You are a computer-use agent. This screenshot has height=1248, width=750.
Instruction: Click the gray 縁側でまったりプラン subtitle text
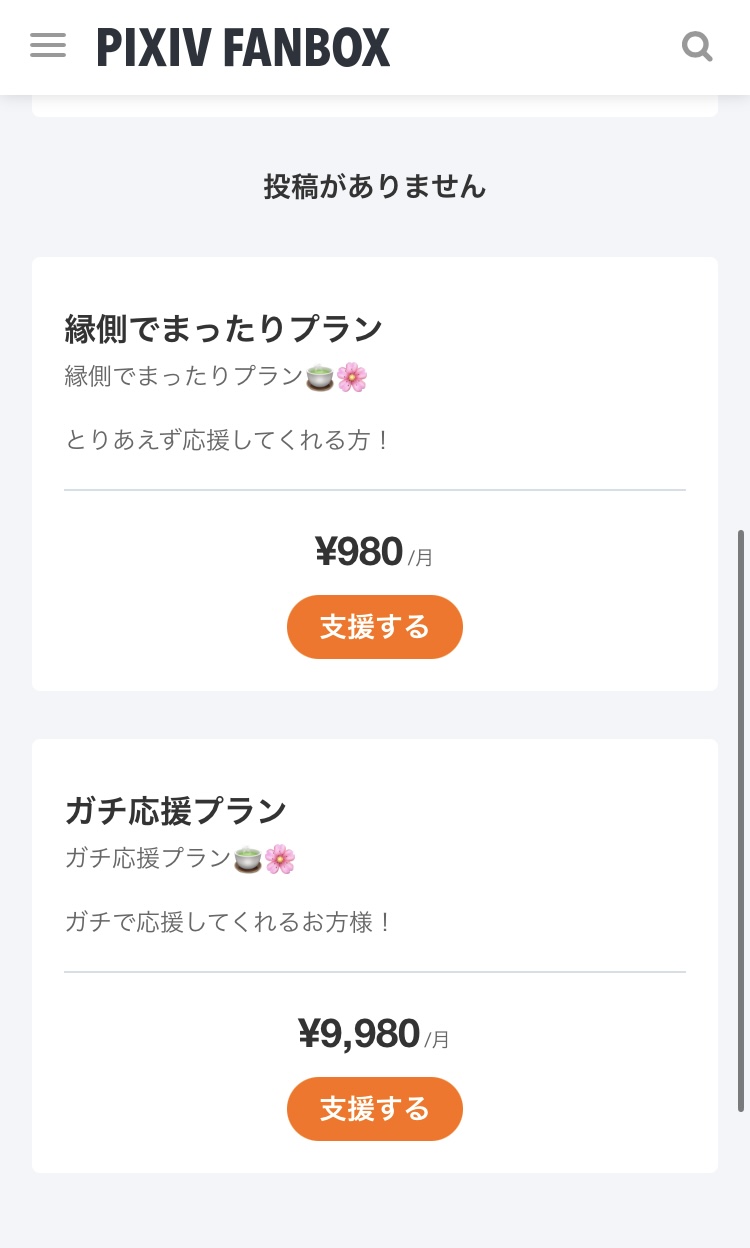pyautogui.click(x=184, y=377)
